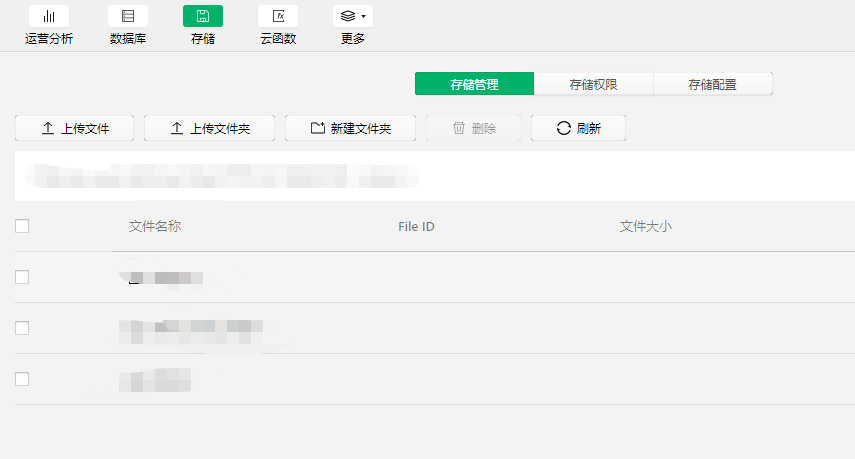Expand the 更多 layers dropdown
The image size is (855, 459).
click(353, 16)
